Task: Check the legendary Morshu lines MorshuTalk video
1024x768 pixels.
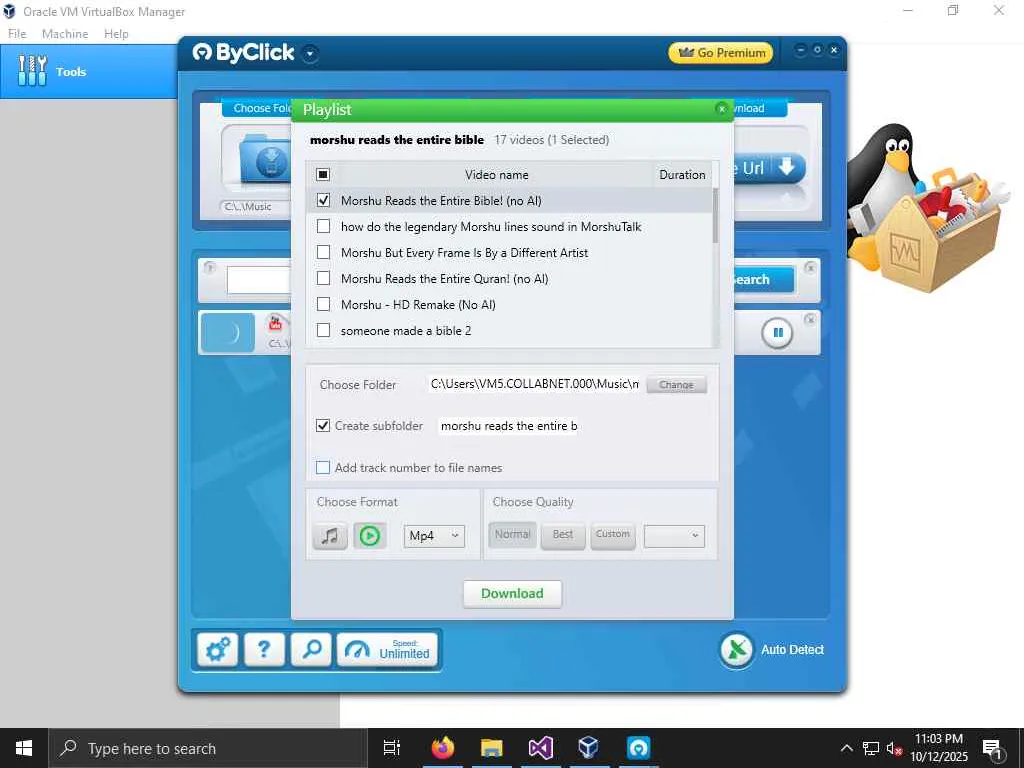Action: 323,226
